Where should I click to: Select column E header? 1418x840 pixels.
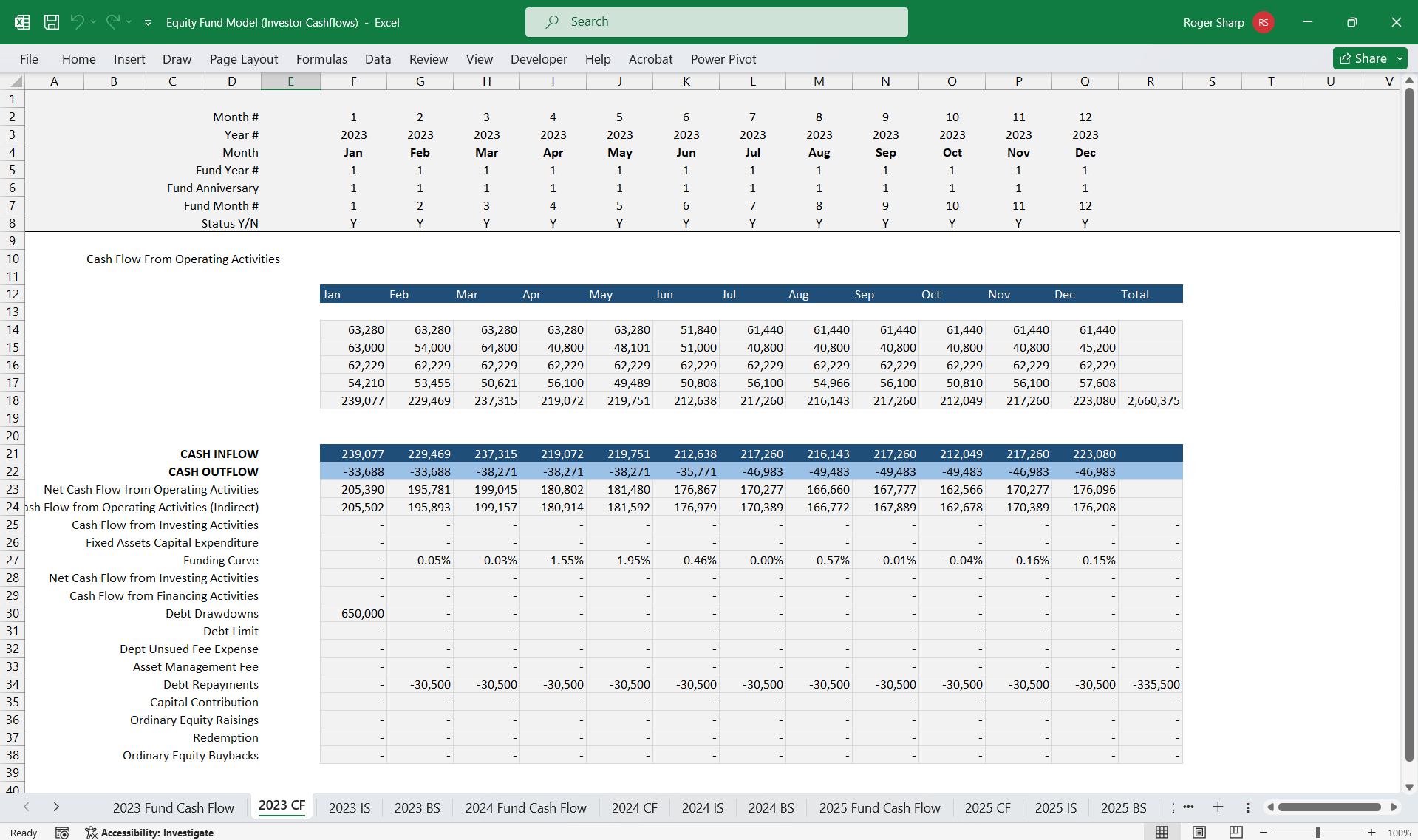click(290, 81)
